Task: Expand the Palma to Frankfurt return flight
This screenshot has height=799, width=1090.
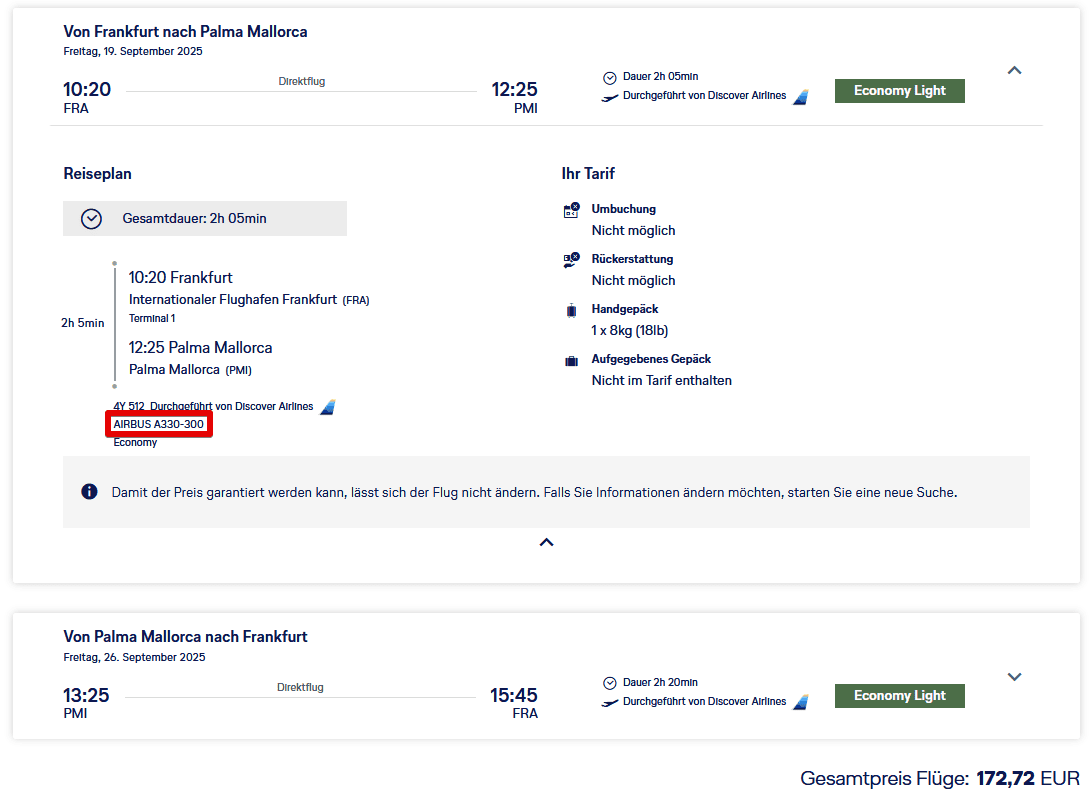Action: (x=1014, y=677)
